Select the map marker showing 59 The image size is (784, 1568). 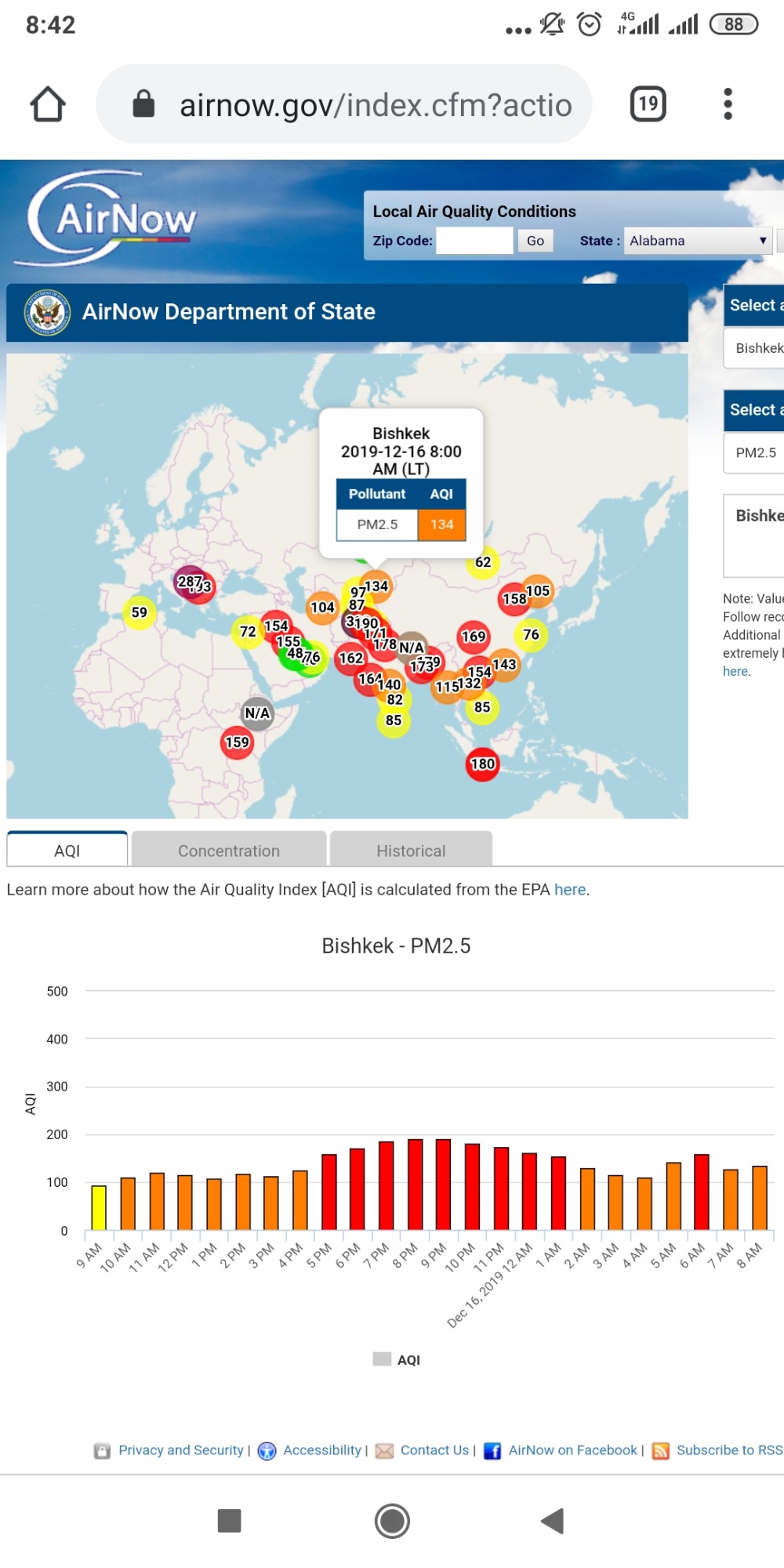139,612
